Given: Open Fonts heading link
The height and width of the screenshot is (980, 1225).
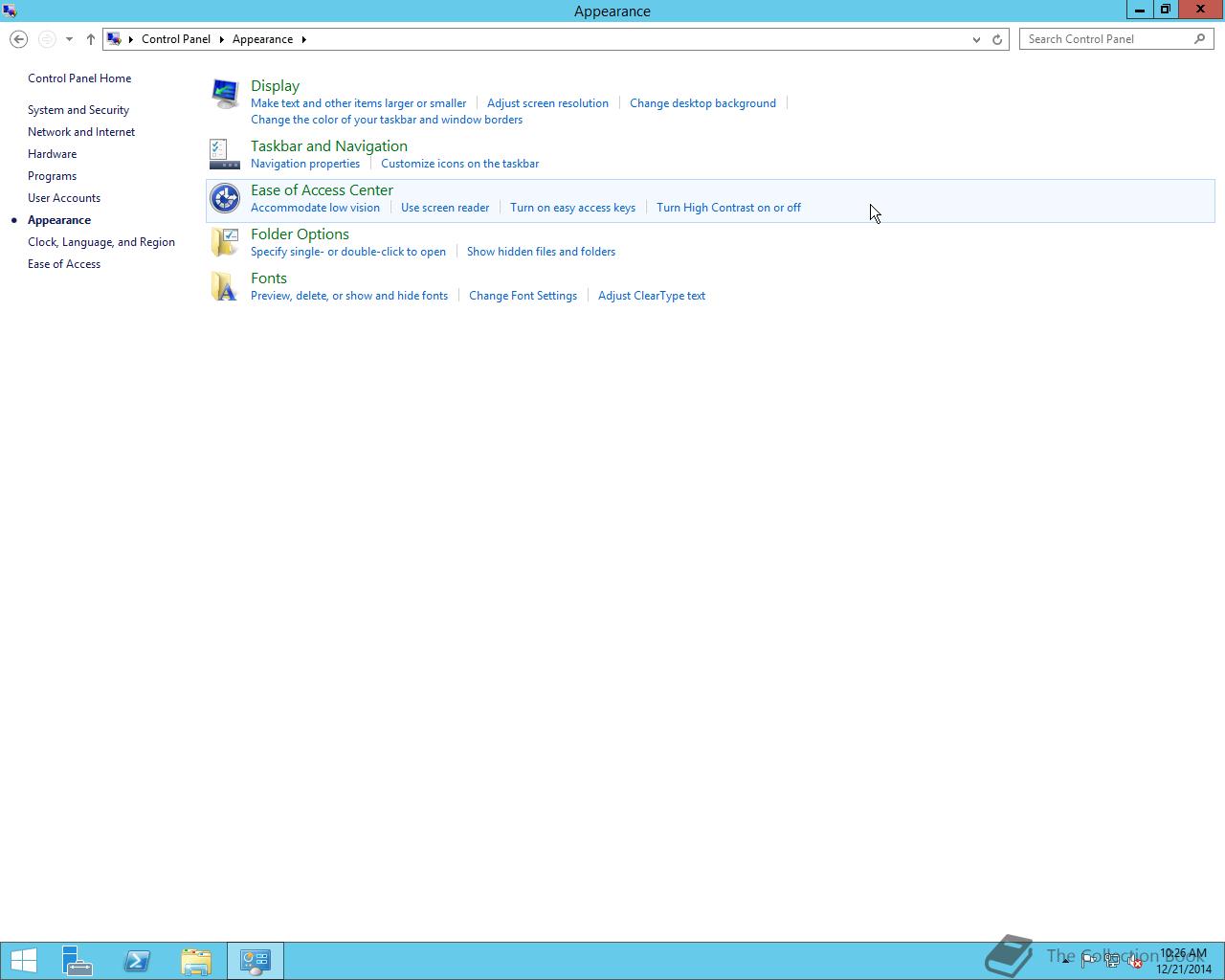Looking at the screenshot, I should [269, 278].
